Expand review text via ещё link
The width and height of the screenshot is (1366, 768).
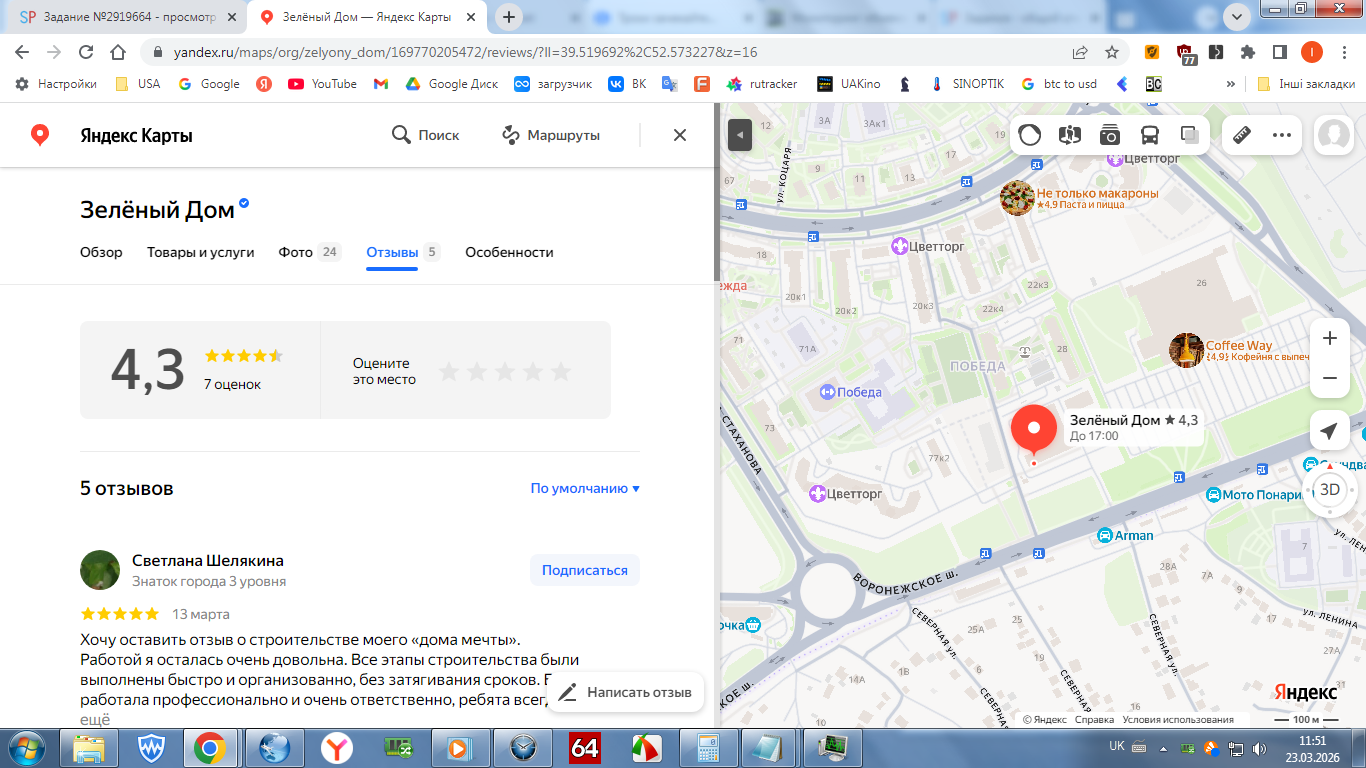tap(94, 719)
